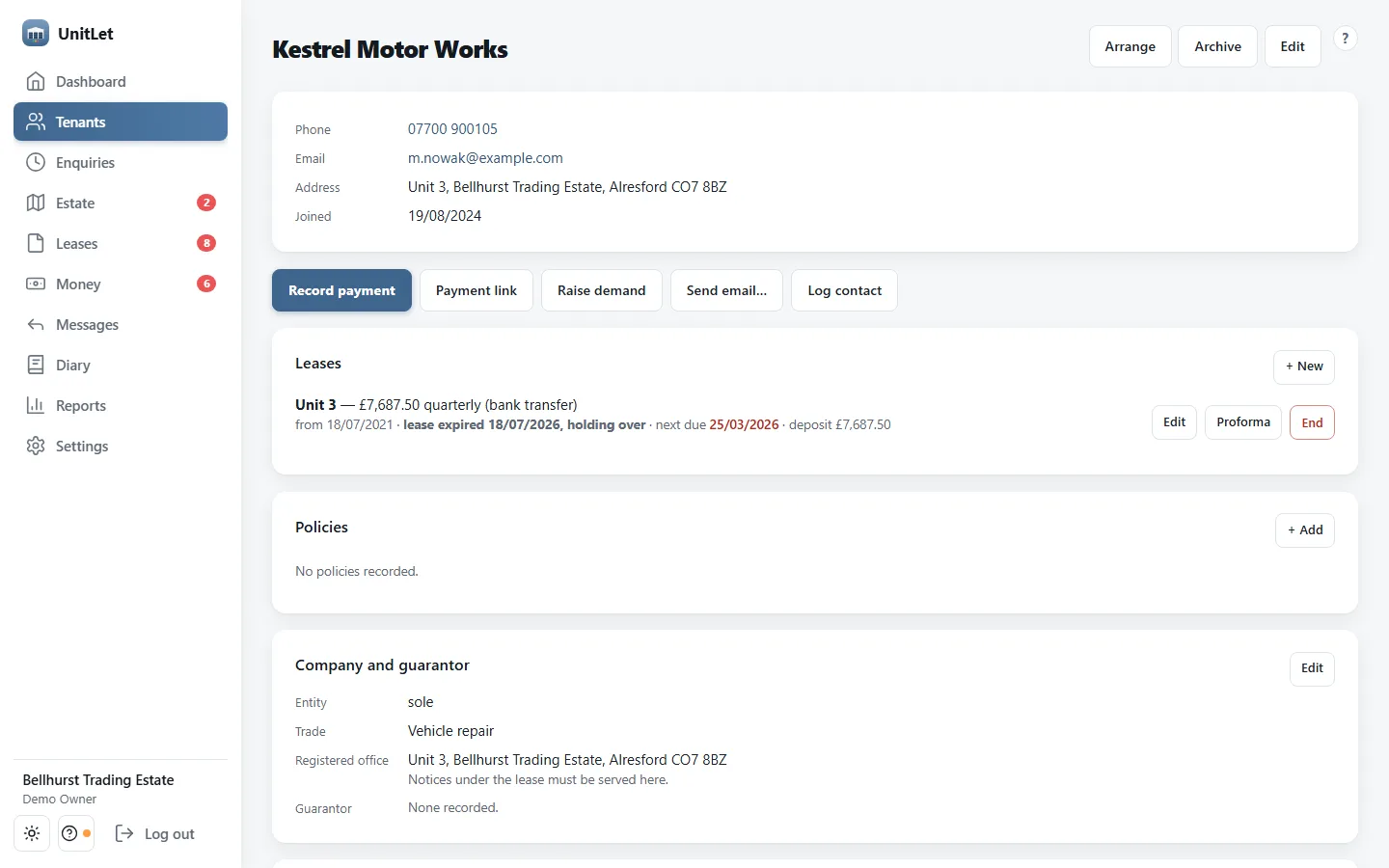
Task: Go to Dashboard in sidebar
Action: (x=121, y=81)
